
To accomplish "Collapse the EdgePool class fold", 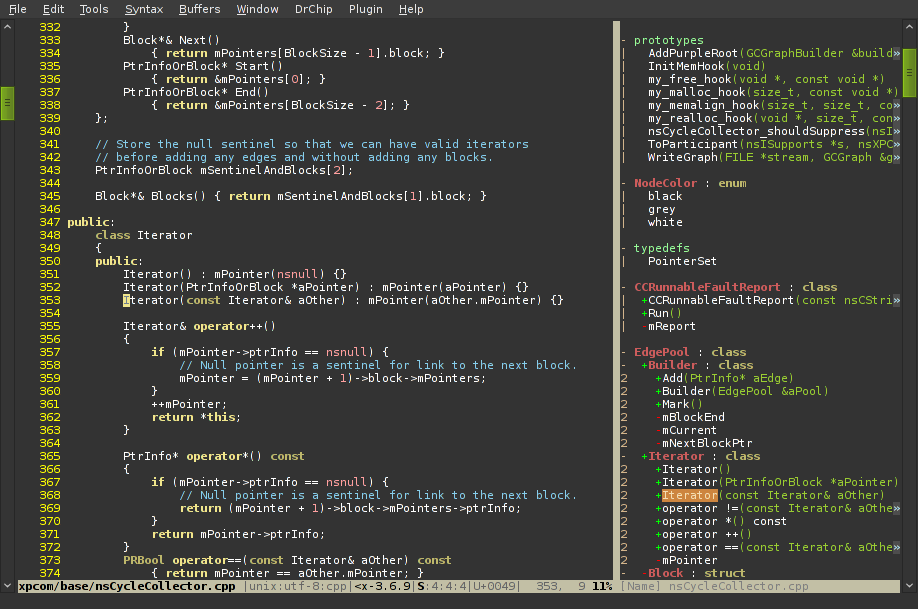I will (624, 352).
